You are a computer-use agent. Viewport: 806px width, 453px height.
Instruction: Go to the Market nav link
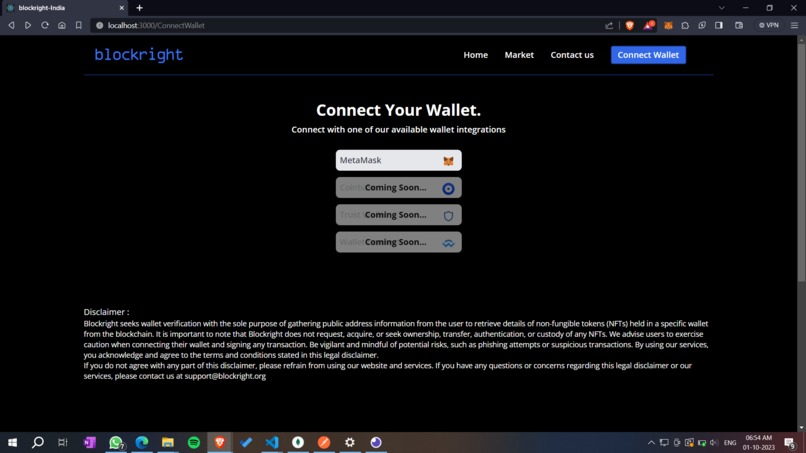519,55
